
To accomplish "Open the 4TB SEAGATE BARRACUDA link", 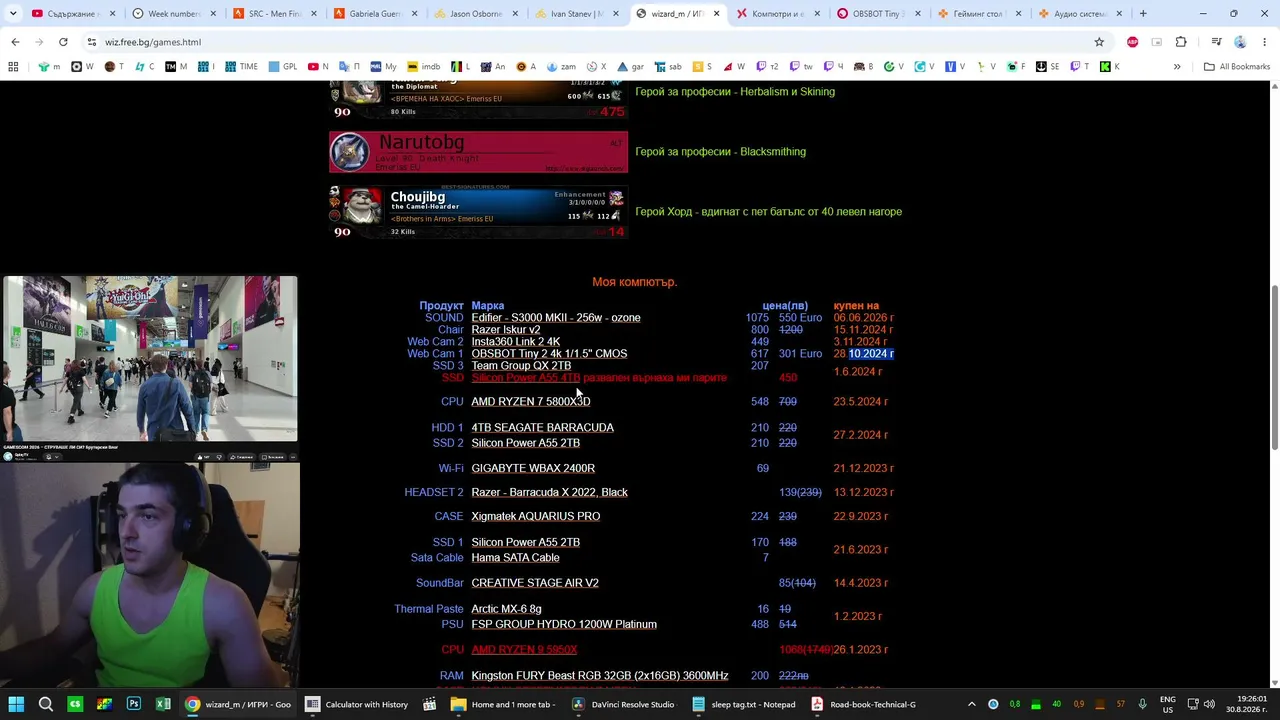I will click(543, 428).
